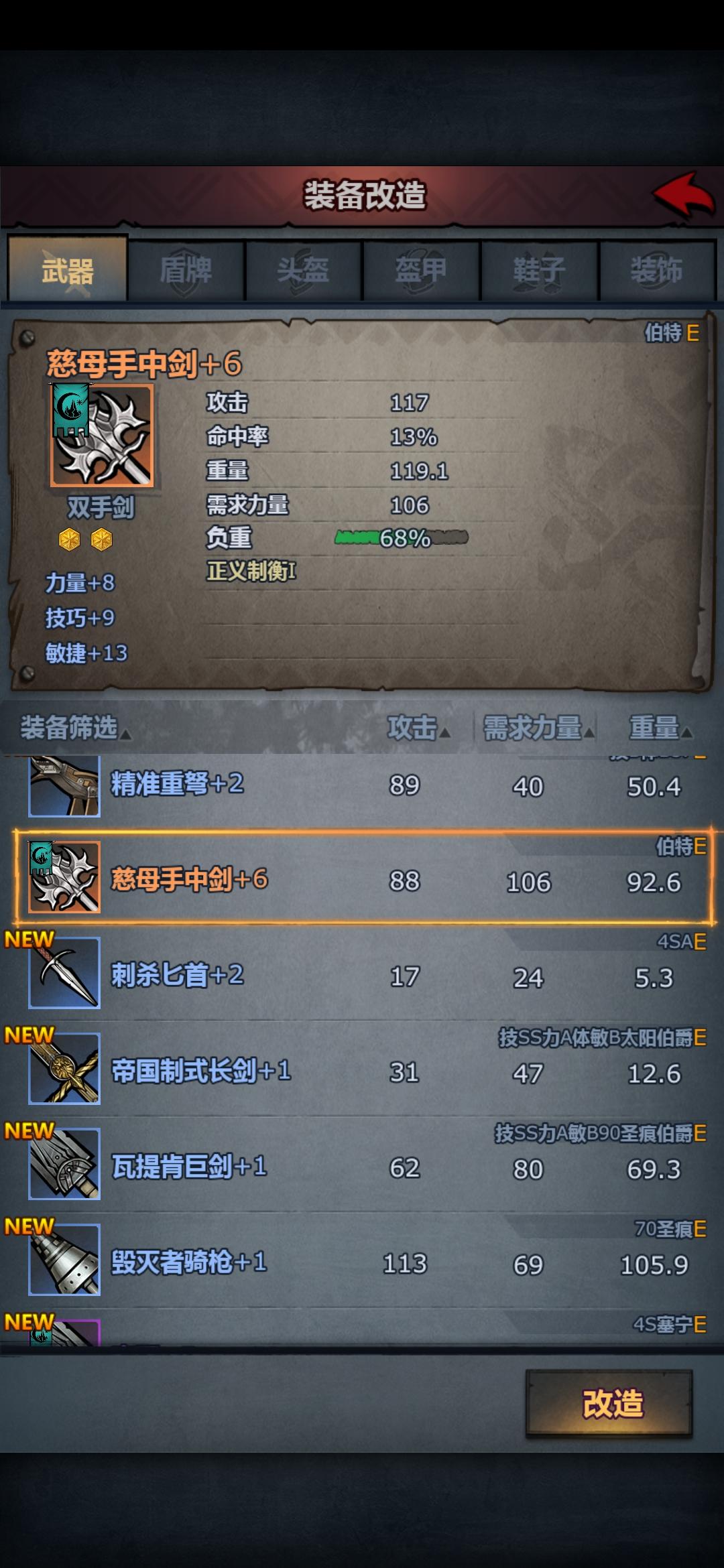This screenshot has width=724, height=1568.
Task: Select the 毁灭者骑枪+1 lance icon
Action: pos(64,1260)
